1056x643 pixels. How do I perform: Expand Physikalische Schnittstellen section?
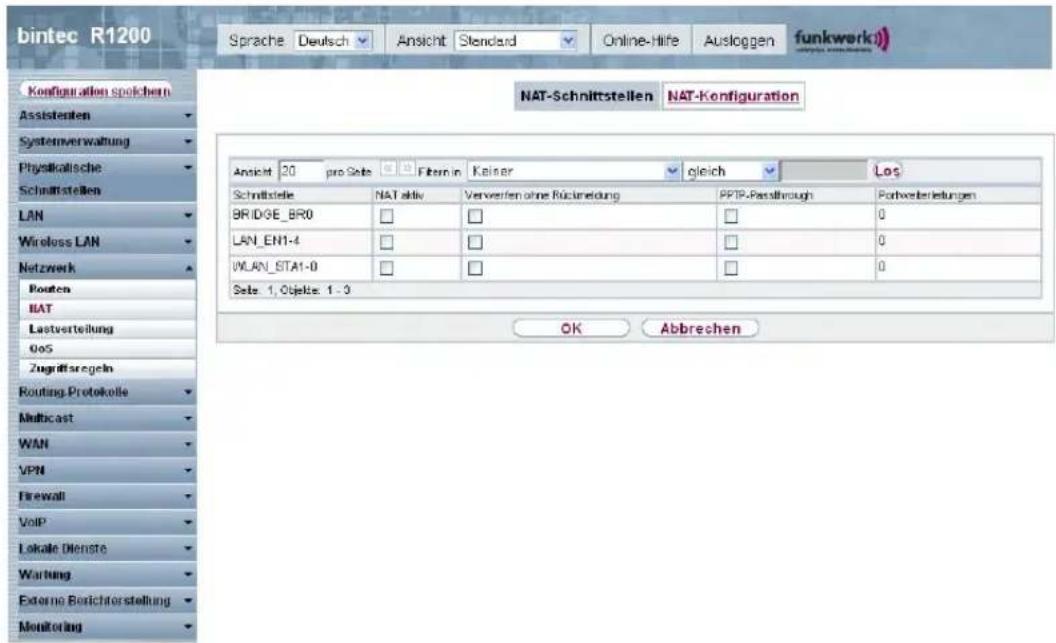(x=106, y=178)
